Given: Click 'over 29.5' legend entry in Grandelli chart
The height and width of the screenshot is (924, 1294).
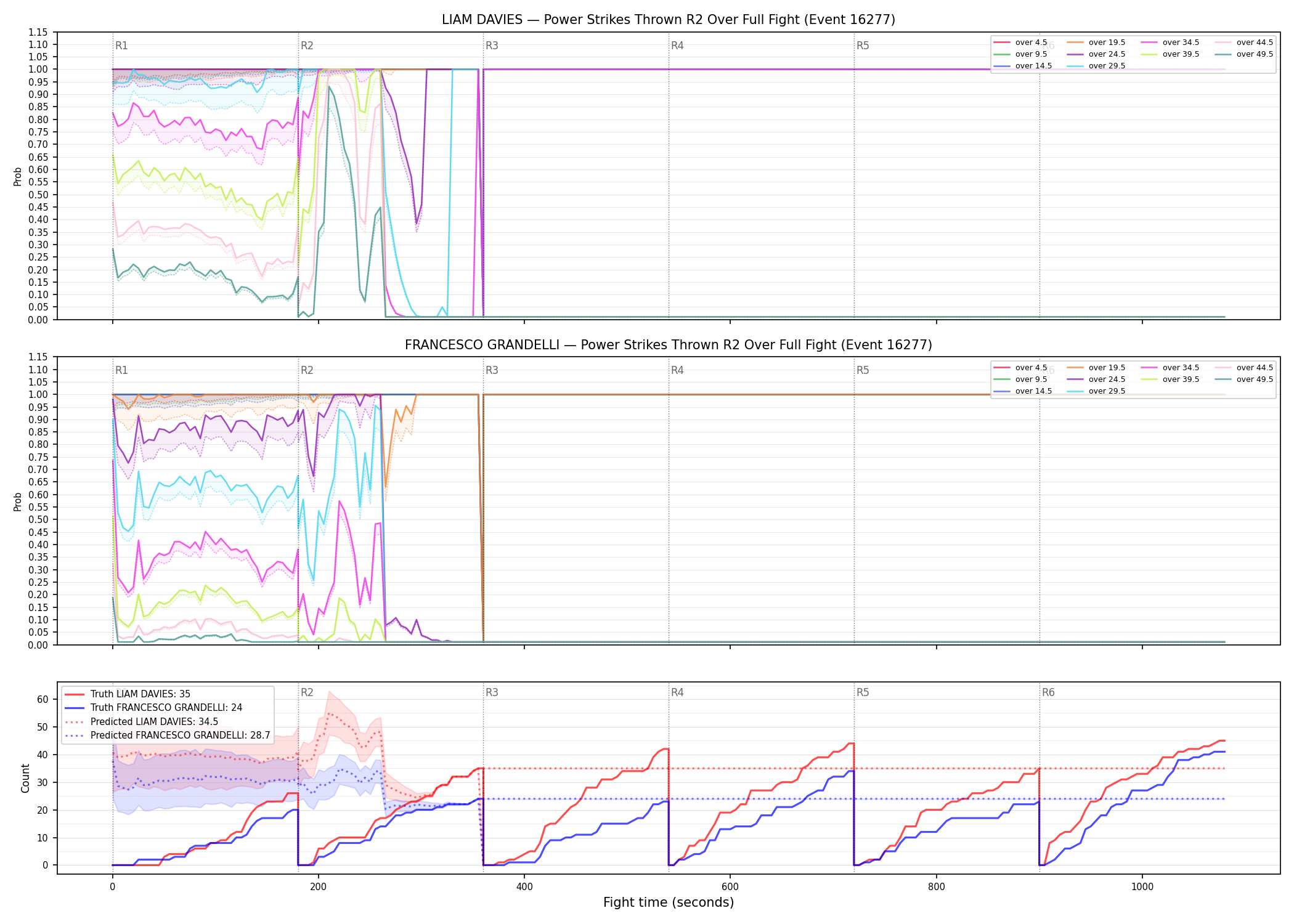Looking at the screenshot, I should (1096, 391).
